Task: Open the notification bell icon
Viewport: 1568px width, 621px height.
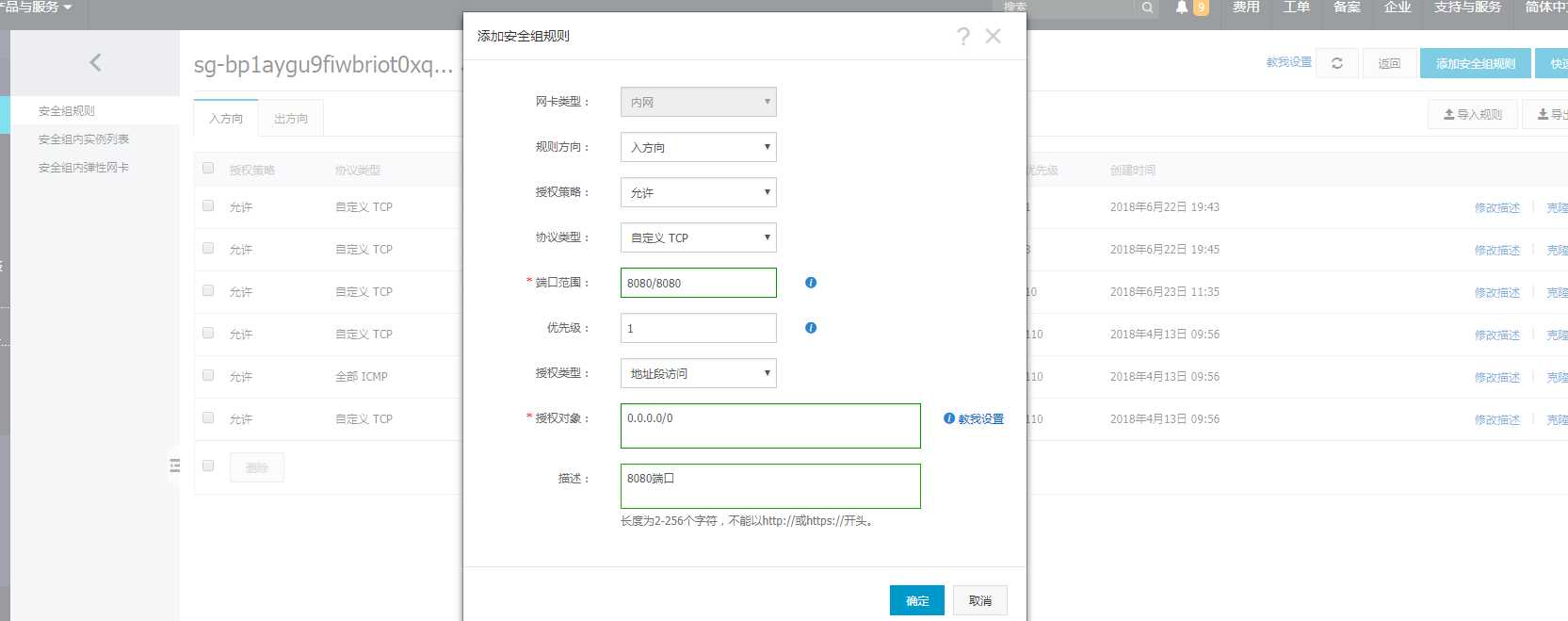Action: (x=1182, y=8)
